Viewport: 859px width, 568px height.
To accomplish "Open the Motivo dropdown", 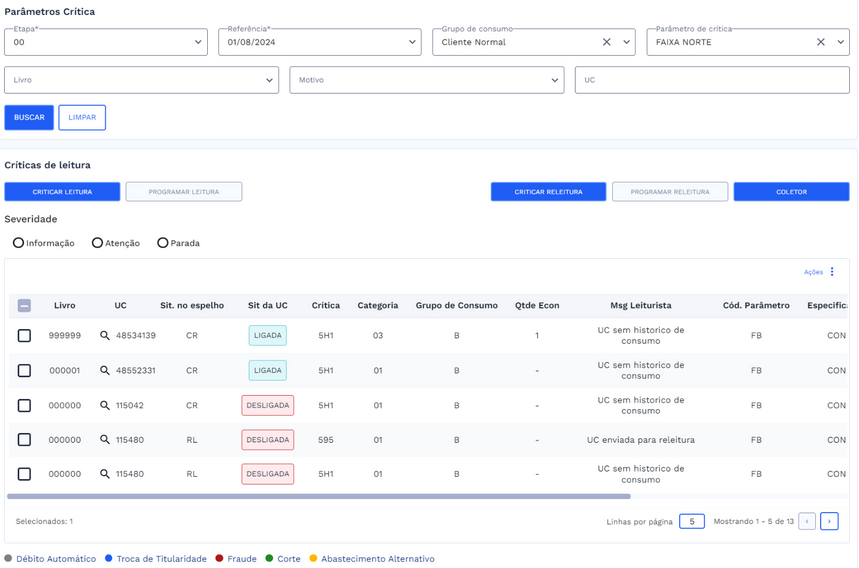I will [555, 80].
